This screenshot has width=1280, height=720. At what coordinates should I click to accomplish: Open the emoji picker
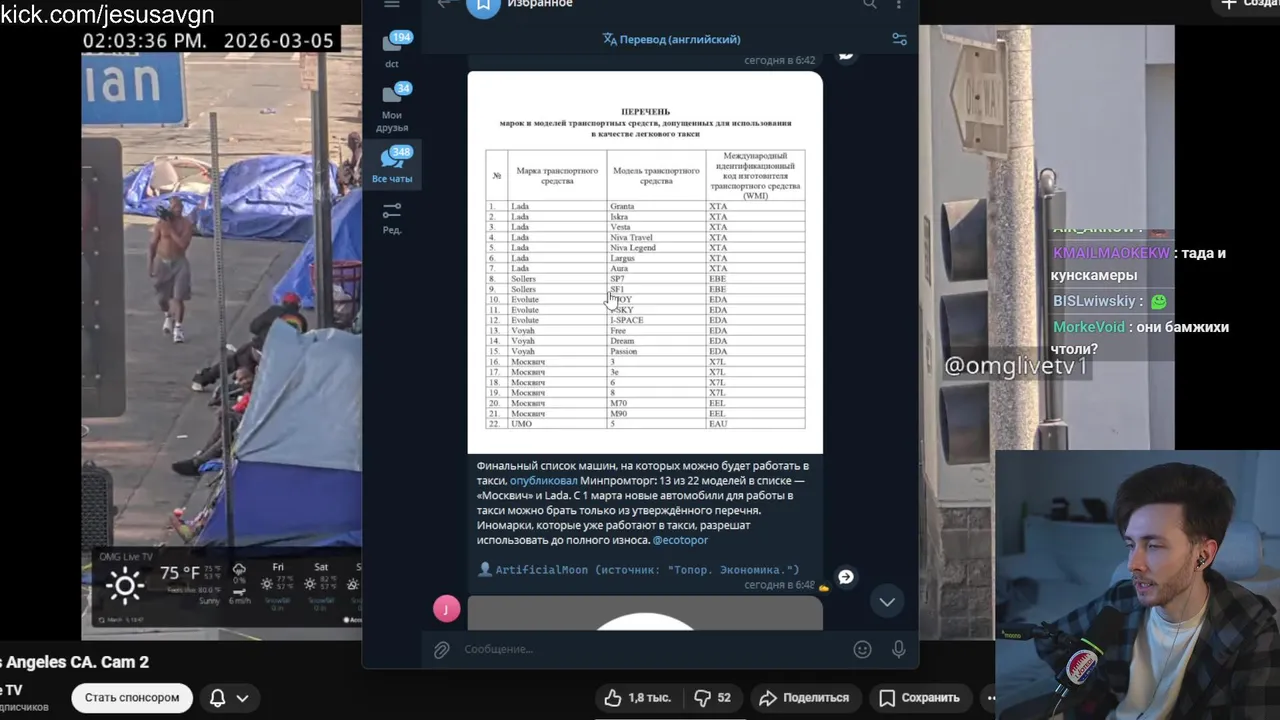pyautogui.click(x=863, y=650)
